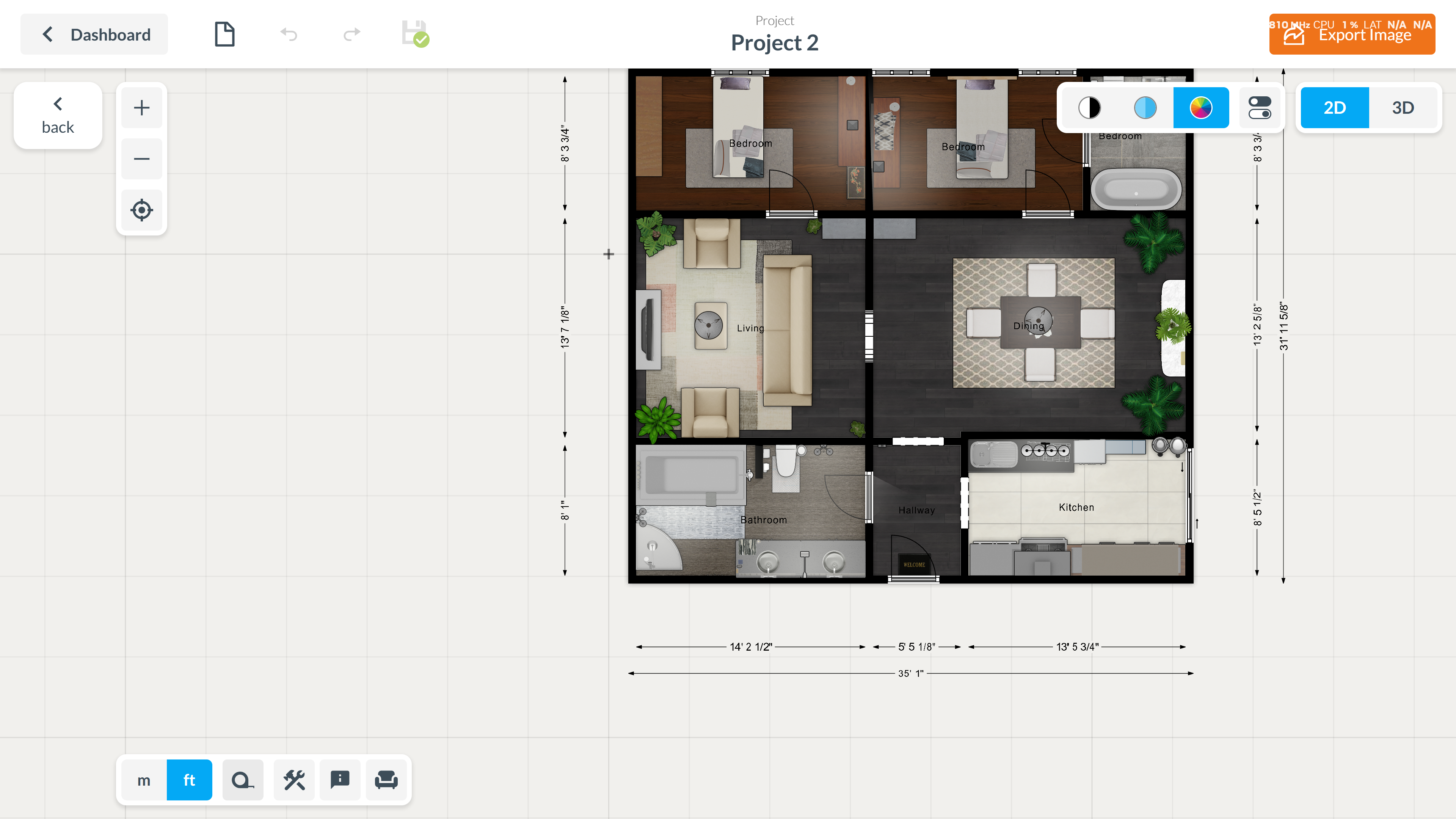1456x819 pixels.
Task: Open the annotation note icon
Action: (340, 780)
